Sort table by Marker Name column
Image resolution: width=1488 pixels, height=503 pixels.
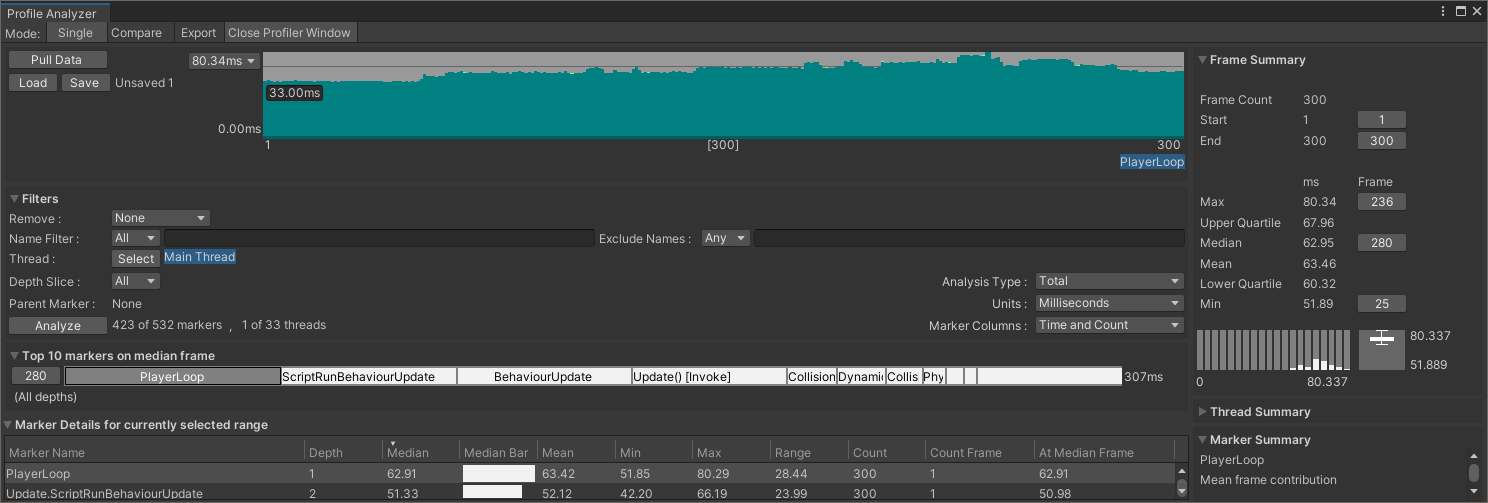click(155, 452)
